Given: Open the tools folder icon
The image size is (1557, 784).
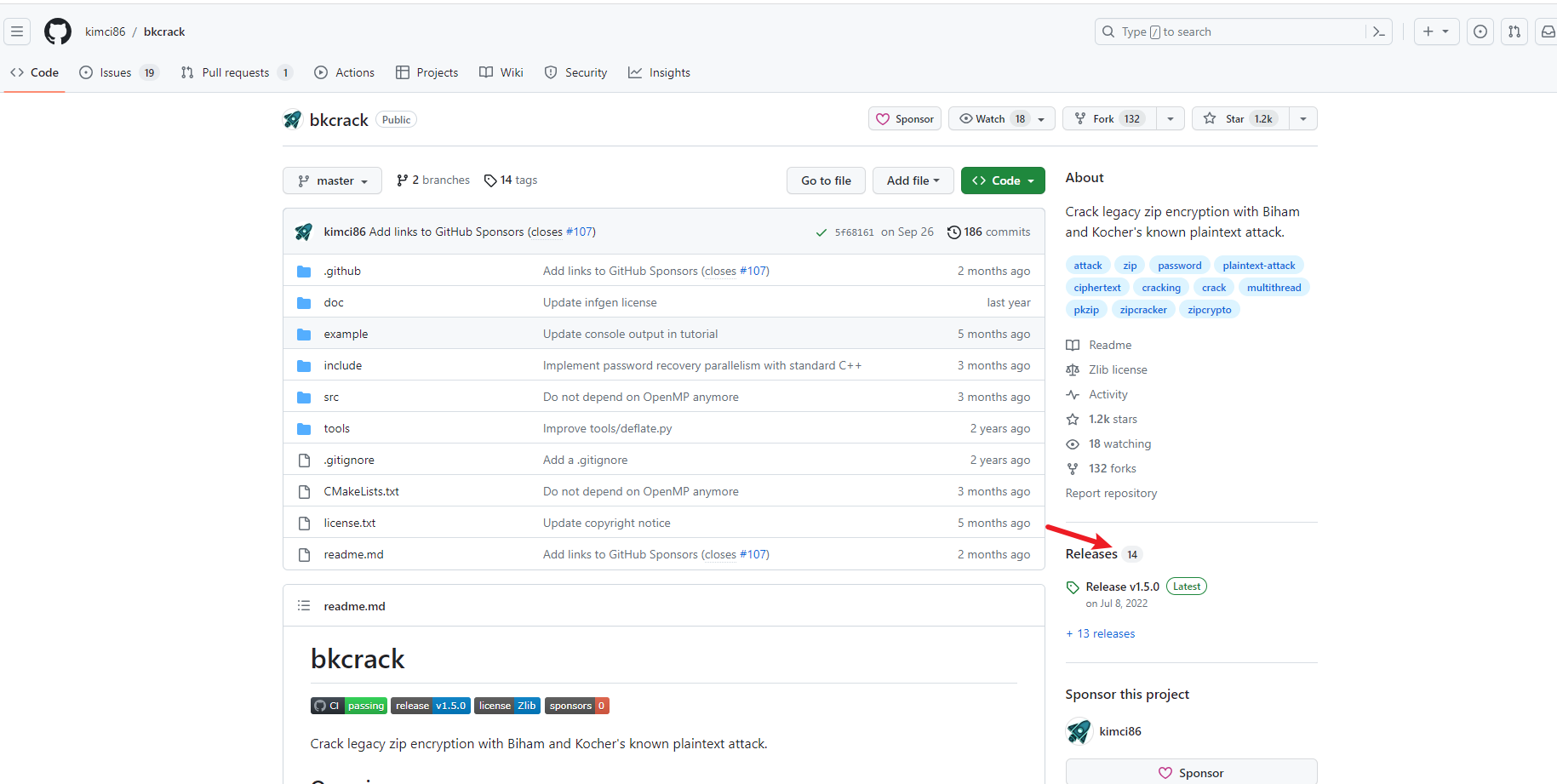Looking at the screenshot, I should click(304, 429).
